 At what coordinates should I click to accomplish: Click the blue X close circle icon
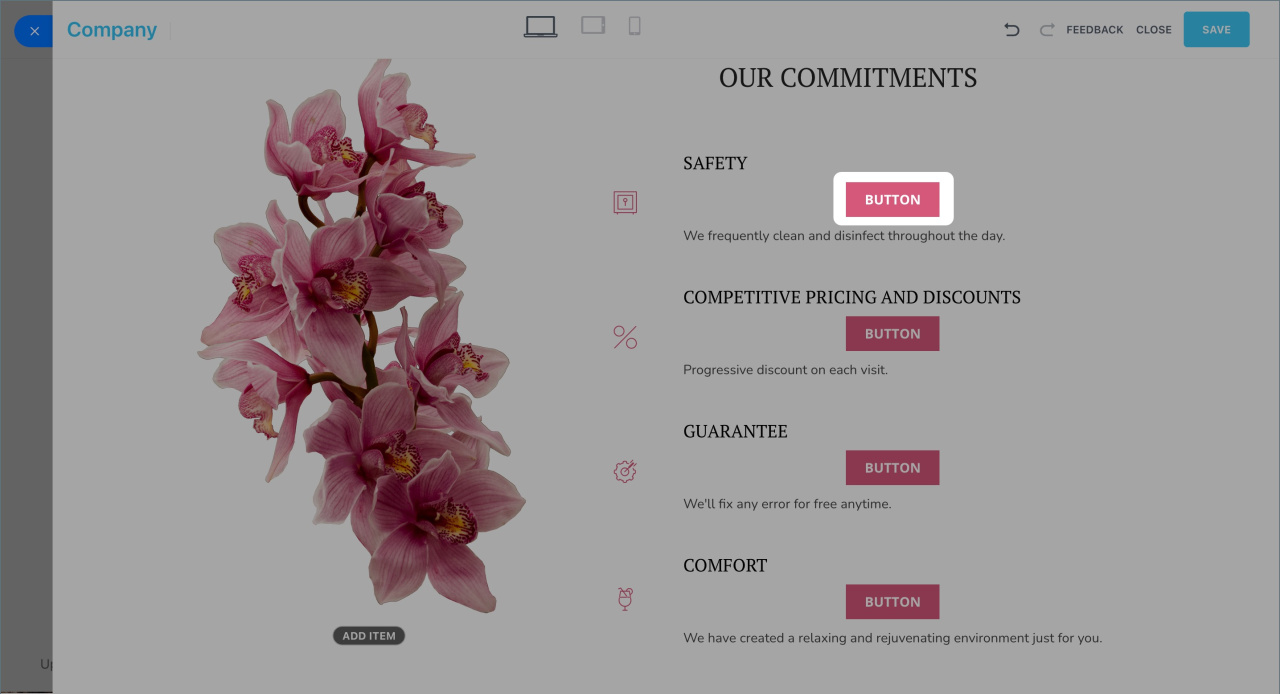click(34, 31)
